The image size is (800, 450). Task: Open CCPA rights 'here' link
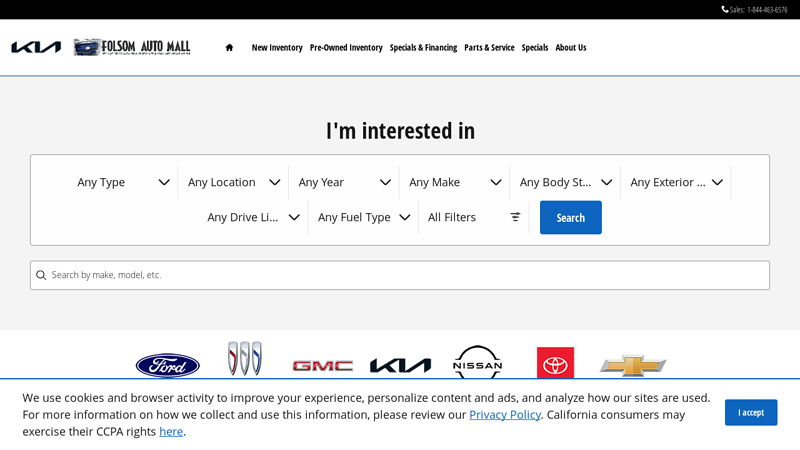click(171, 432)
